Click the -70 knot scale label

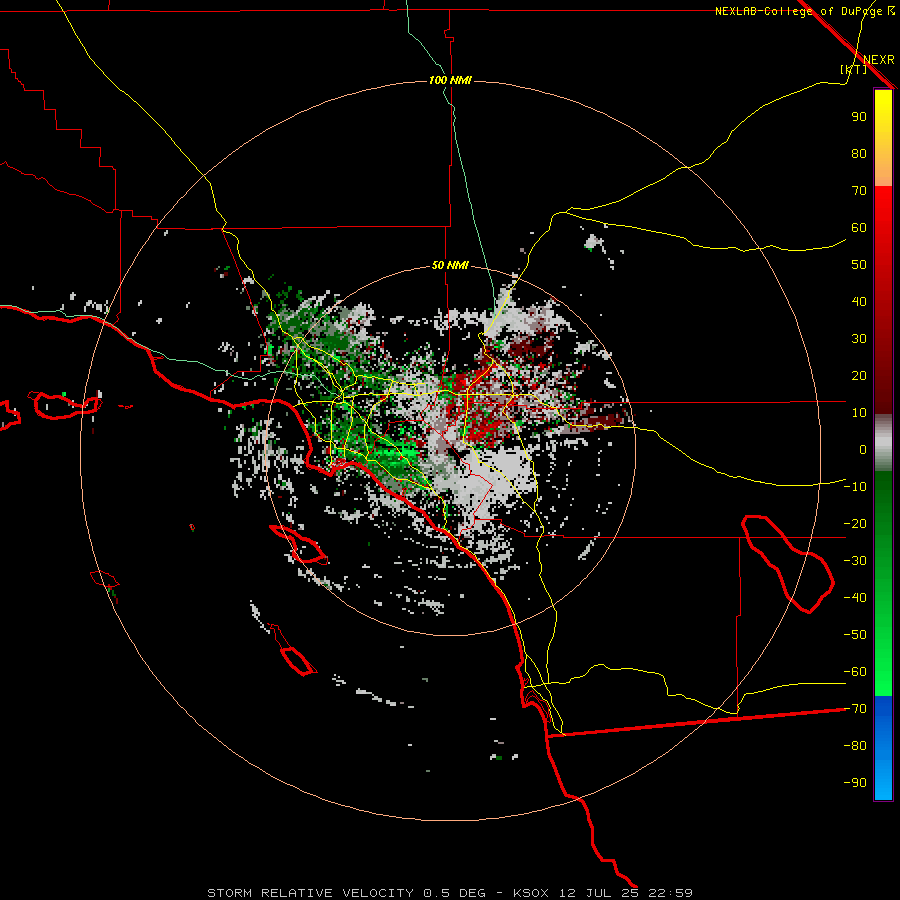[x=855, y=709]
